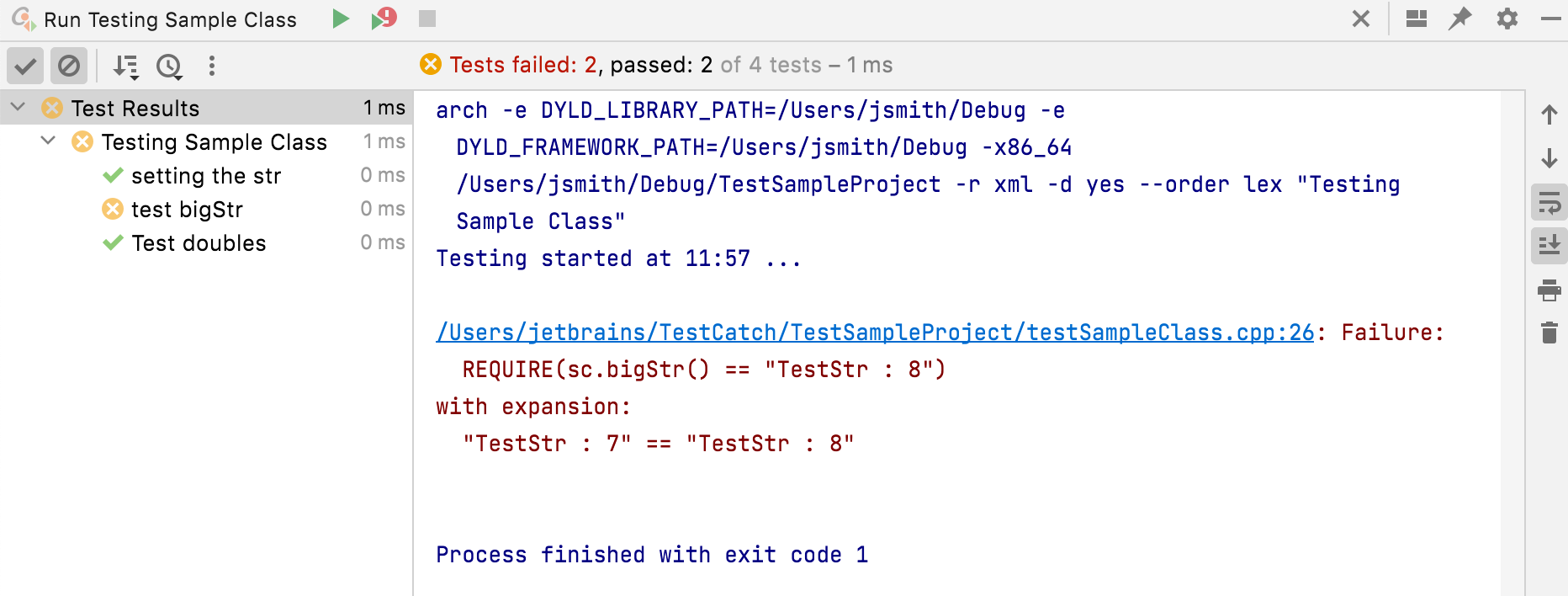Open the test history clock menu

pos(169,66)
